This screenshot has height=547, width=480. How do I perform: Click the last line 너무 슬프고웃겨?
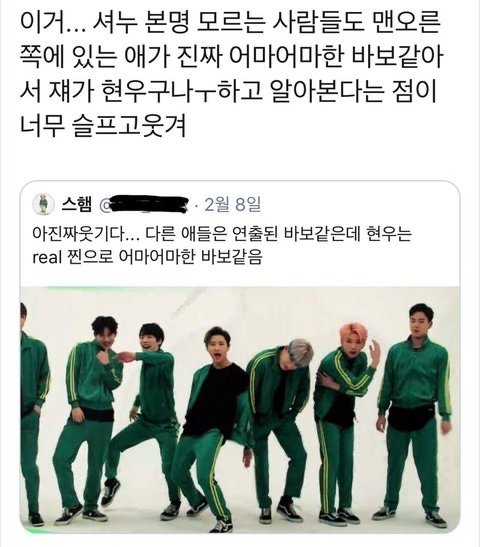pos(103,125)
